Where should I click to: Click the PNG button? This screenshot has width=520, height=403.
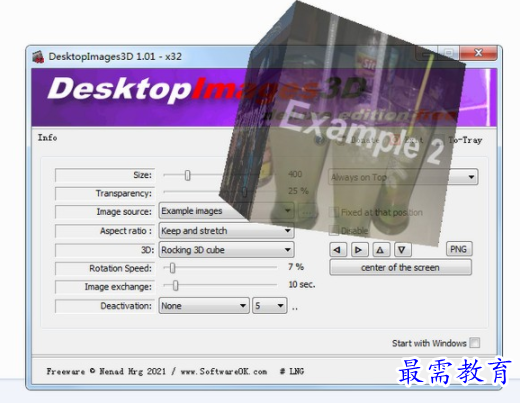click(459, 249)
